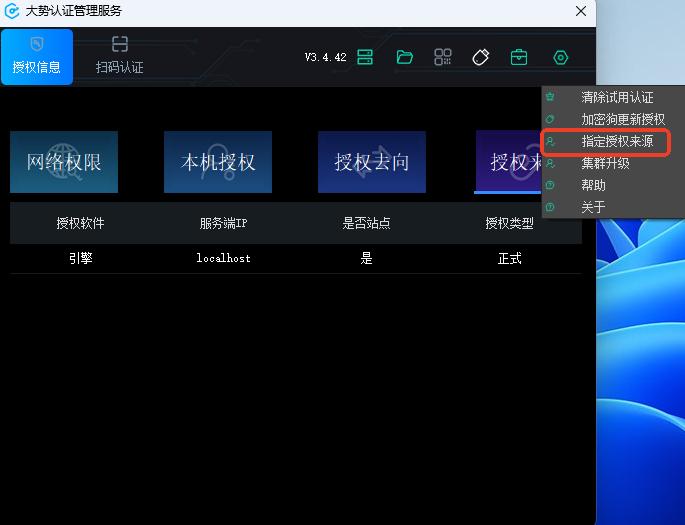This screenshot has width=685, height=525.
Task: Open 帮助 from settings menu
Action: pyautogui.click(x=593, y=185)
